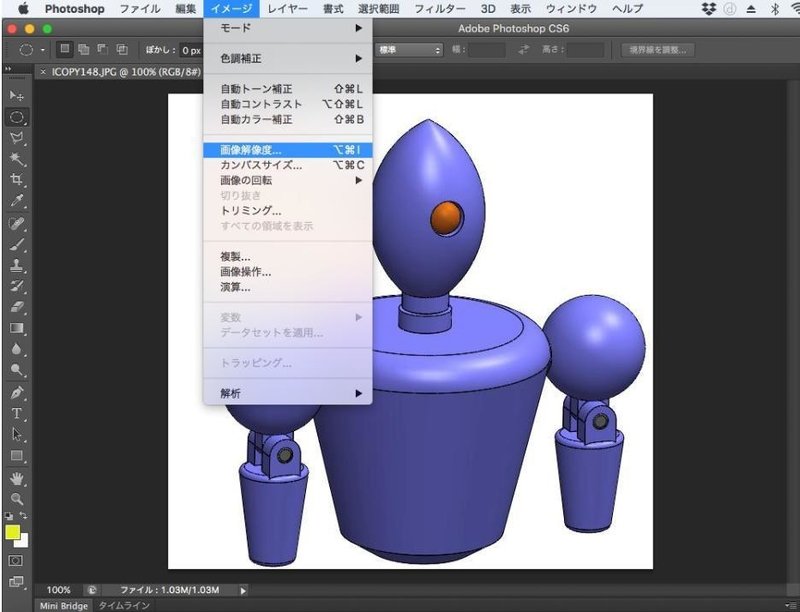Expand the collapsed toolbar panel arrows
Screen dimensions: 800x612
click(x=8, y=69)
